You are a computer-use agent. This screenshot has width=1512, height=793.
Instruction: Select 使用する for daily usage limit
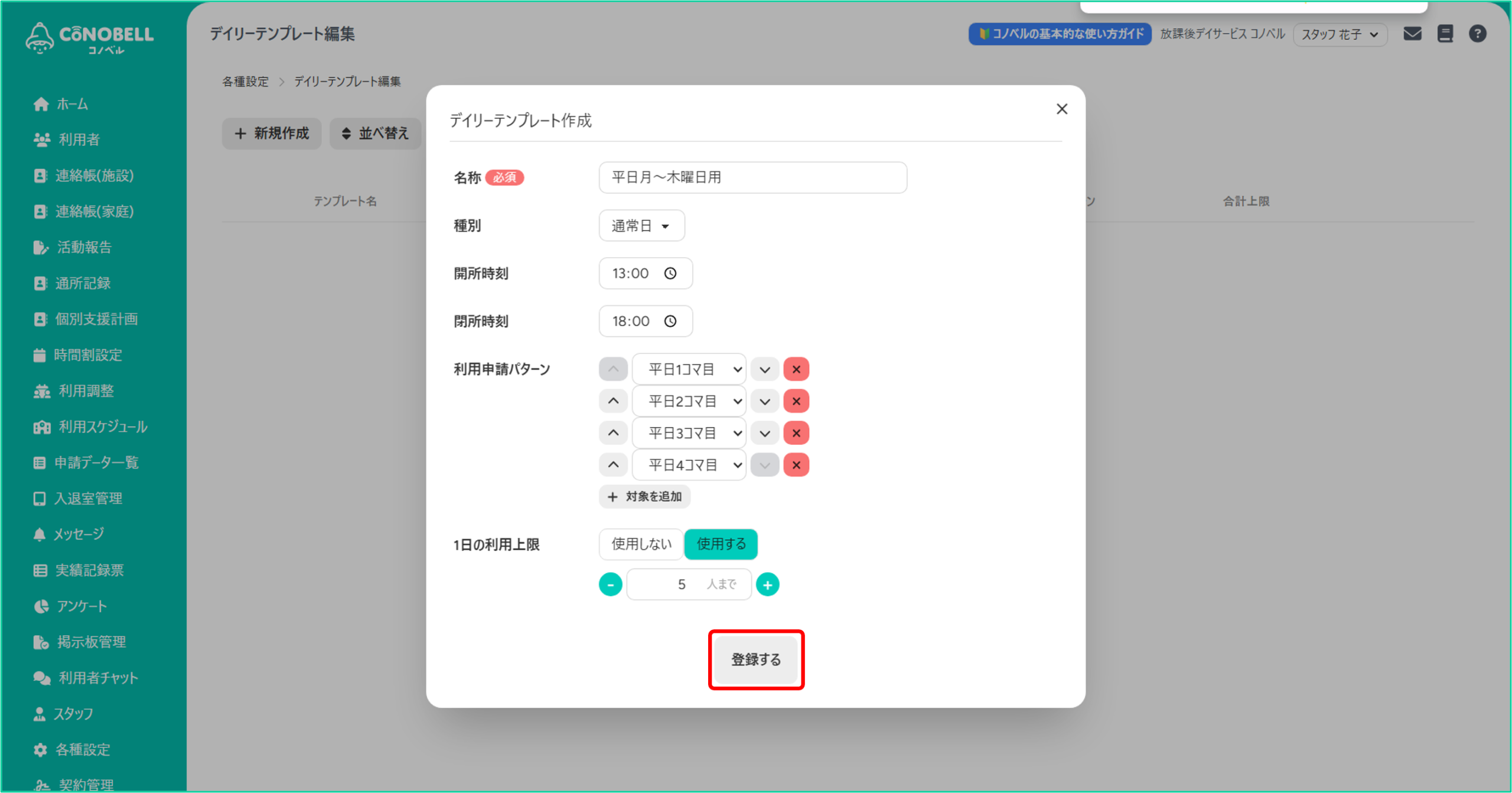tap(721, 544)
